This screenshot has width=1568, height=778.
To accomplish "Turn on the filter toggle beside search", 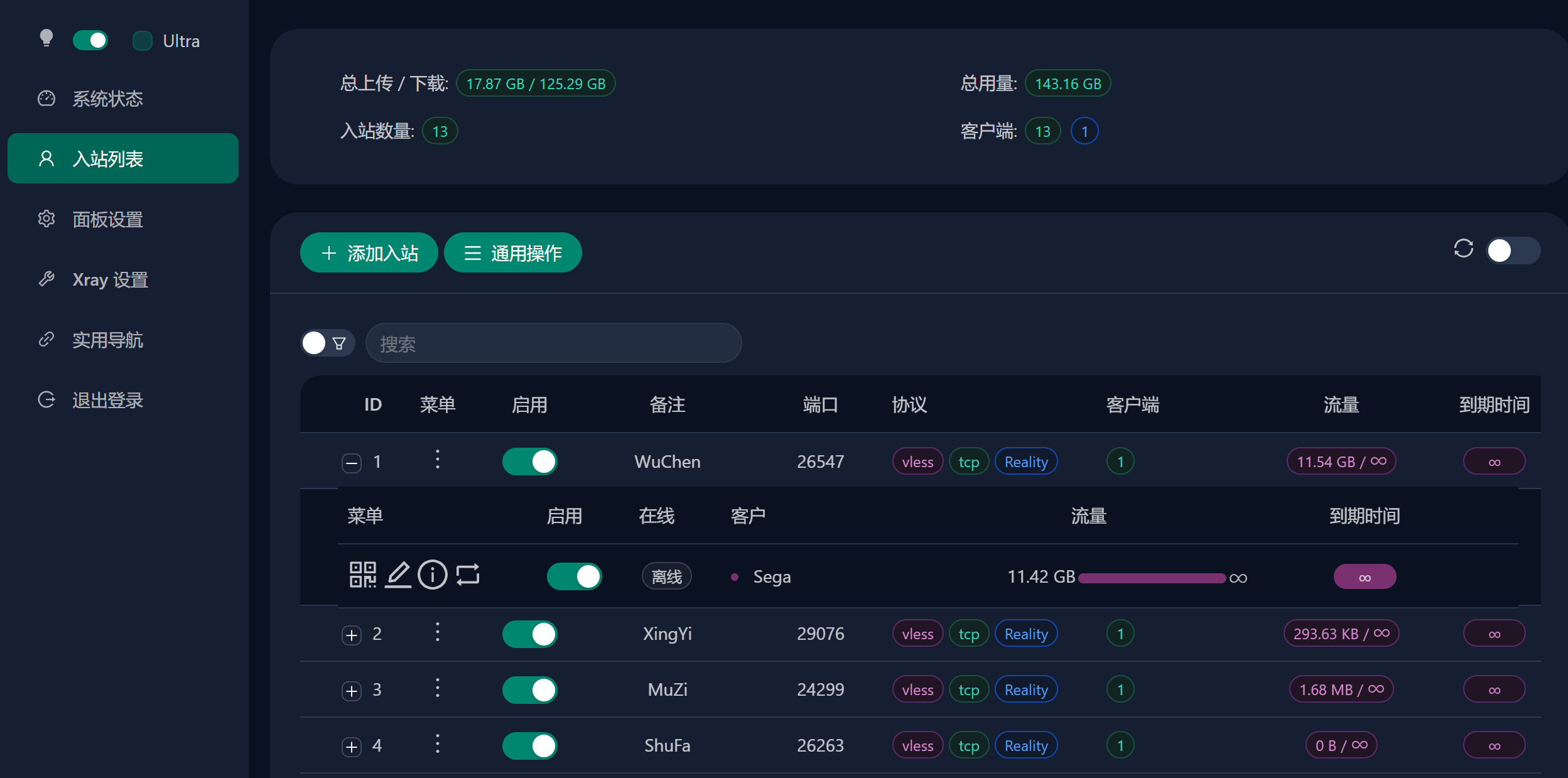I will [327, 343].
